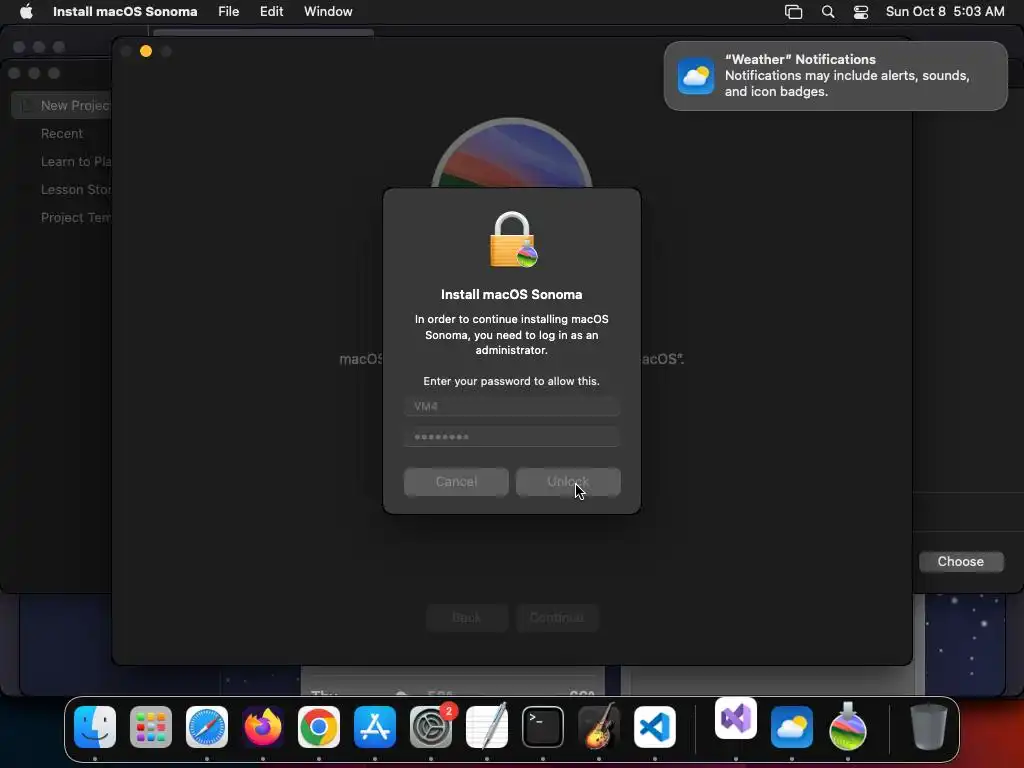Click the Weather Notifications banner
This screenshot has height=768, width=1024.
click(835, 76)
